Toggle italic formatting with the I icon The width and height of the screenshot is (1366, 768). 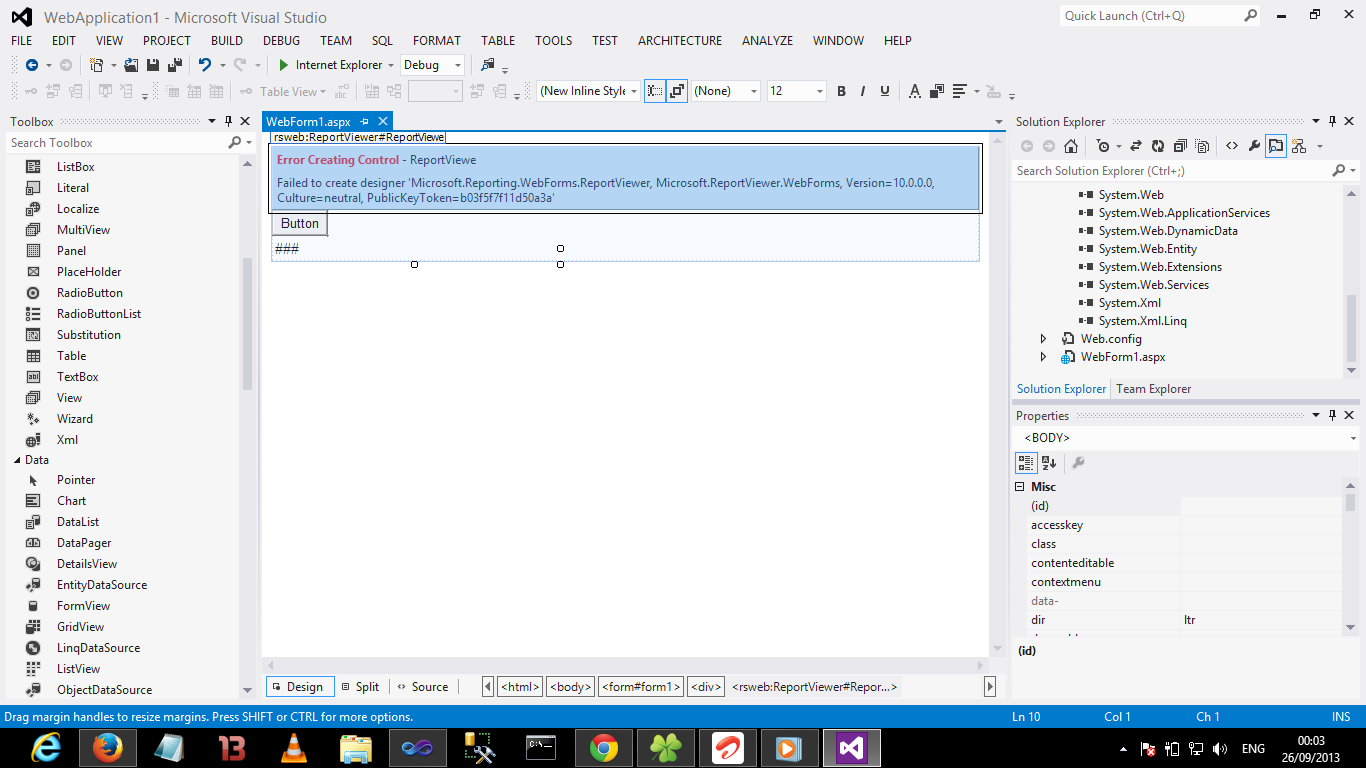(x=863, y=91)
